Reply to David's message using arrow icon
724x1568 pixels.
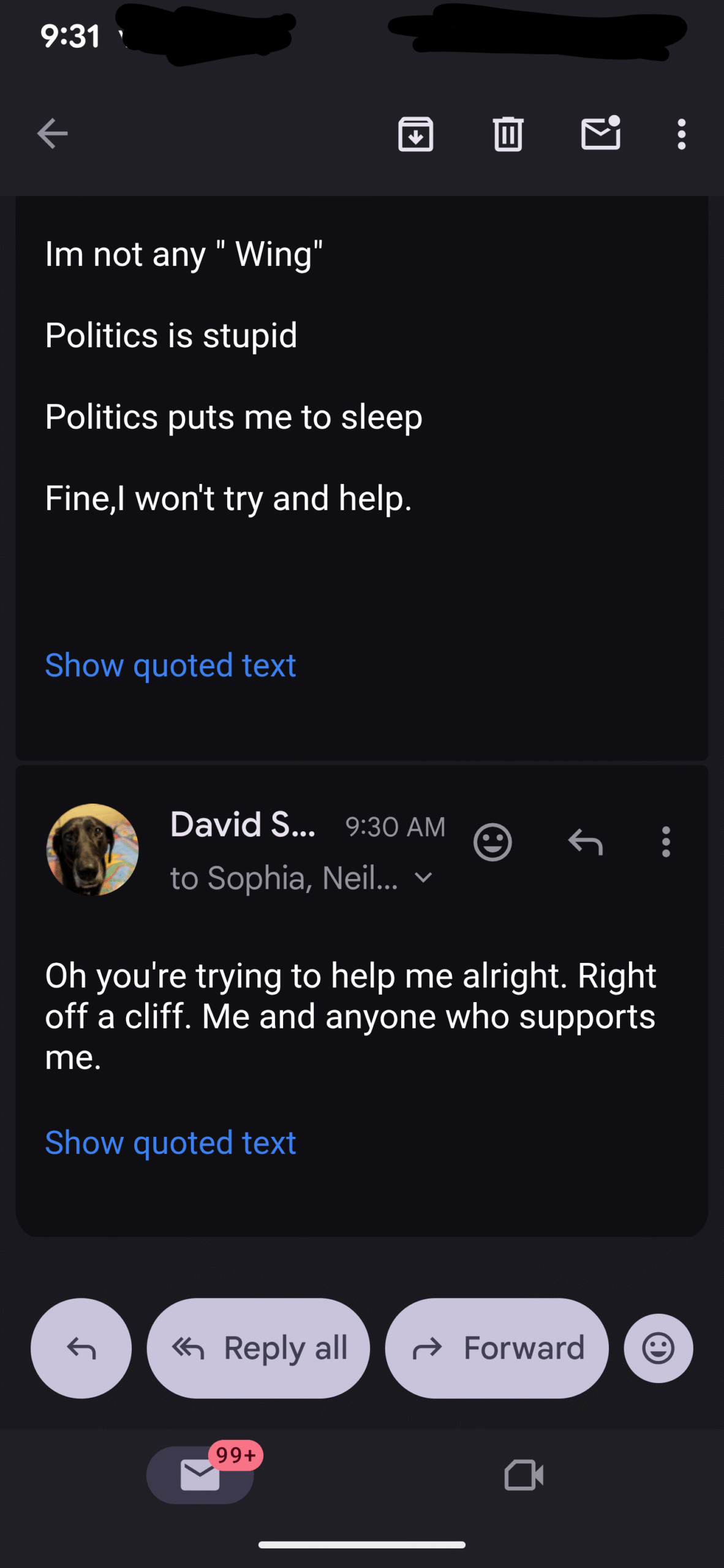pos(585,842)
